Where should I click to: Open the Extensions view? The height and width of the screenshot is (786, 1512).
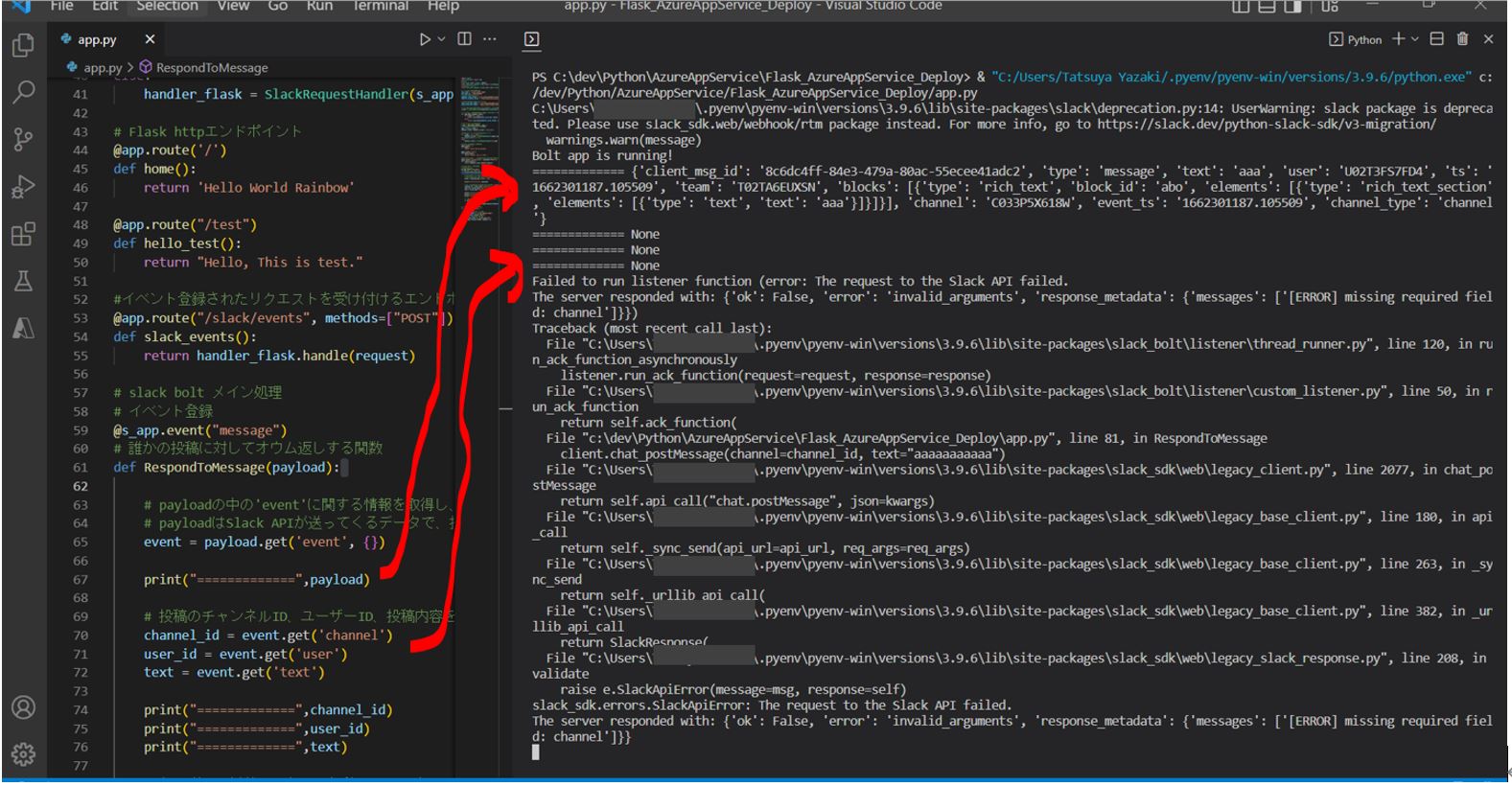click(23, 234)
